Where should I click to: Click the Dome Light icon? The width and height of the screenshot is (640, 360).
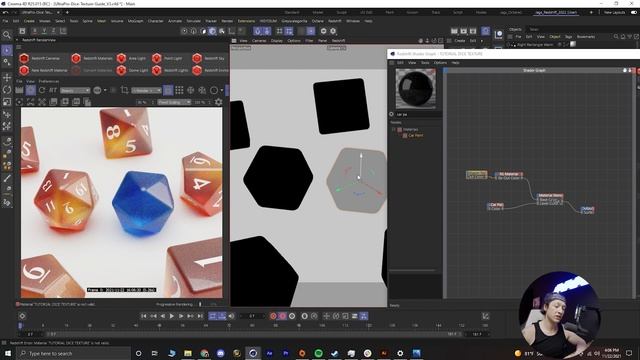pos(121,70)
